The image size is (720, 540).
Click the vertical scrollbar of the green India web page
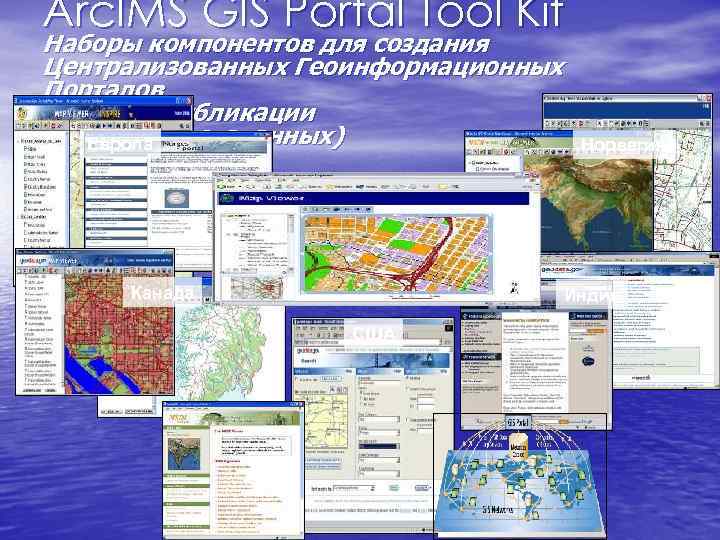coord(300,472)
